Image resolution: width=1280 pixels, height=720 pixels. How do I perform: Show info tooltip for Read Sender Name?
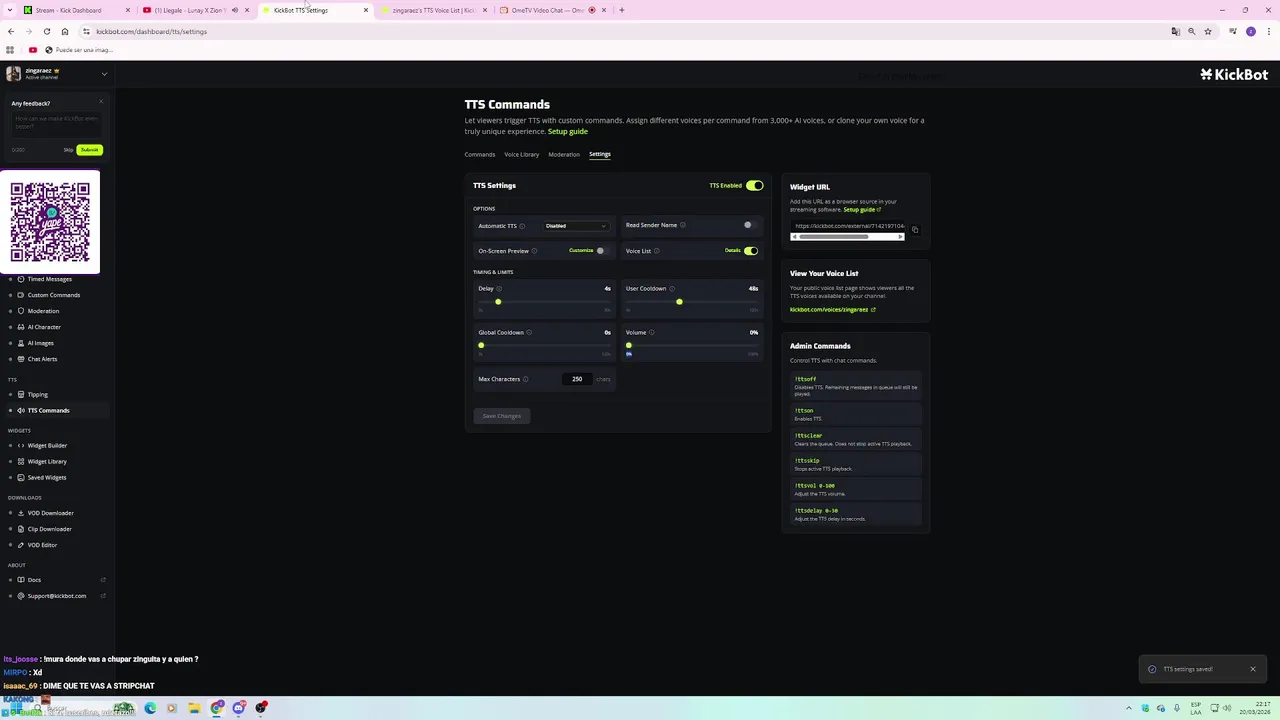coord(683,225)
